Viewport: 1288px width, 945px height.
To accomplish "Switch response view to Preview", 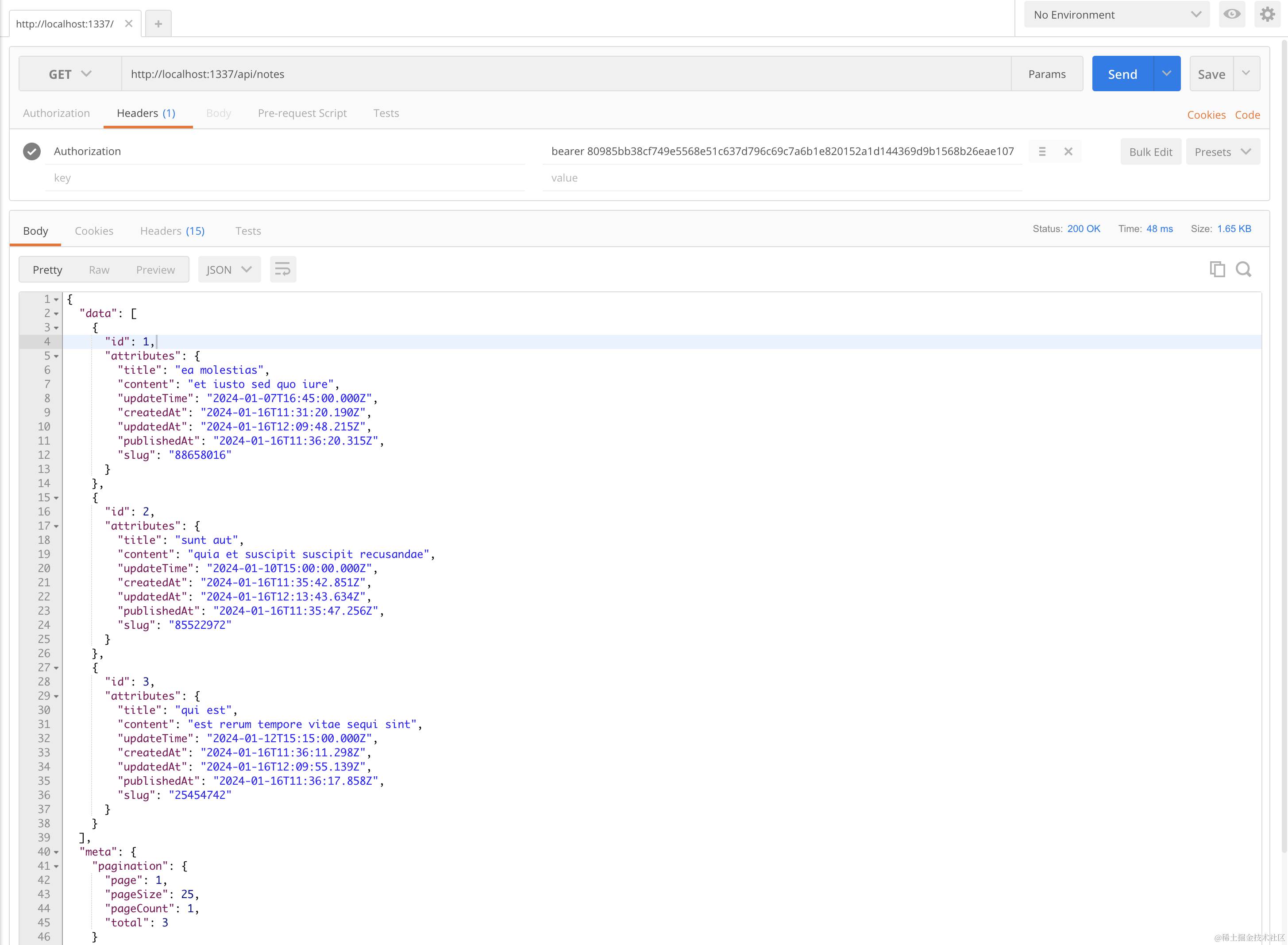I will (x=155, y=270).
